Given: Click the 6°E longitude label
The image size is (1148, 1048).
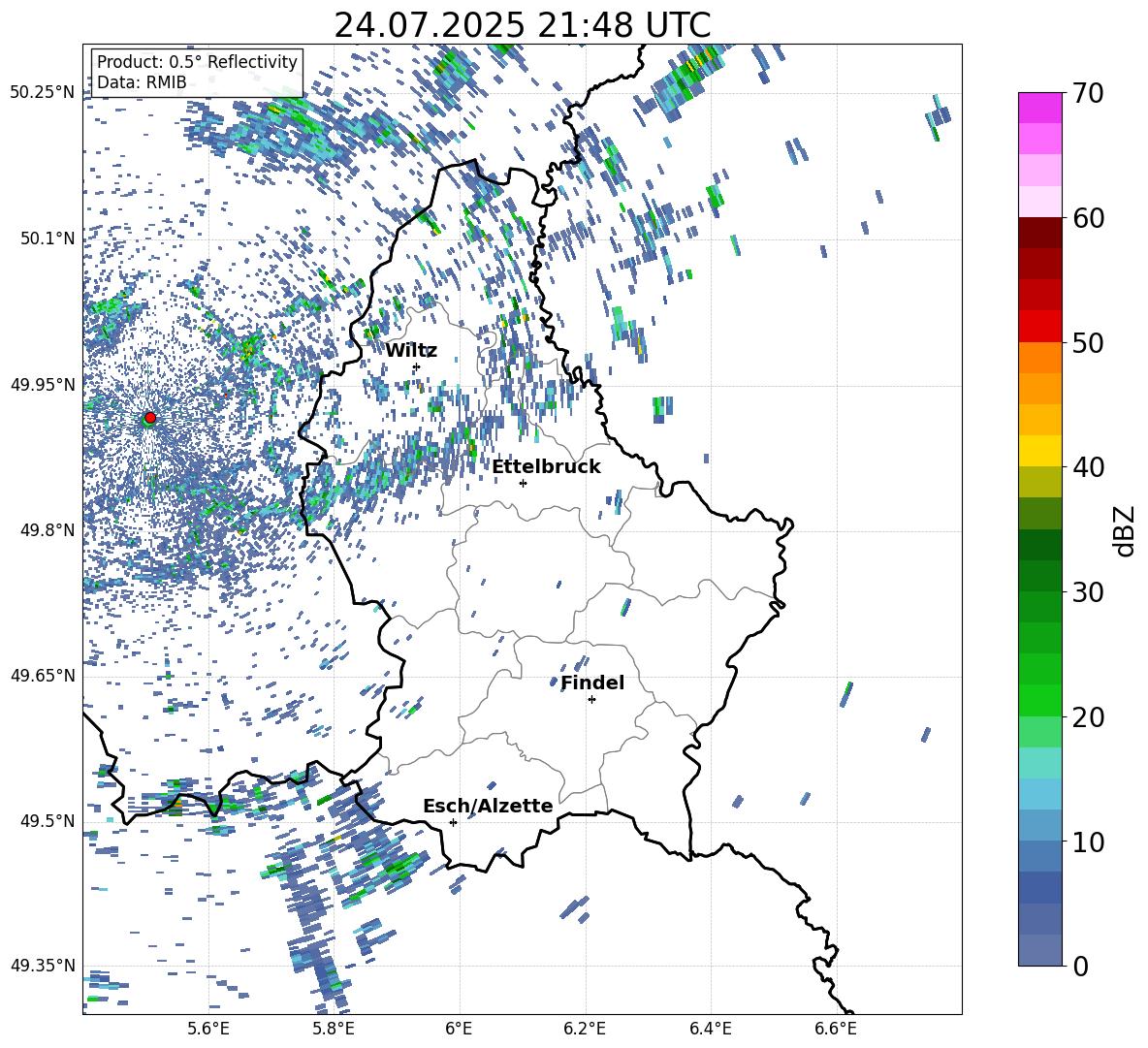Looking at the screenshot, I should (459, 1029).
